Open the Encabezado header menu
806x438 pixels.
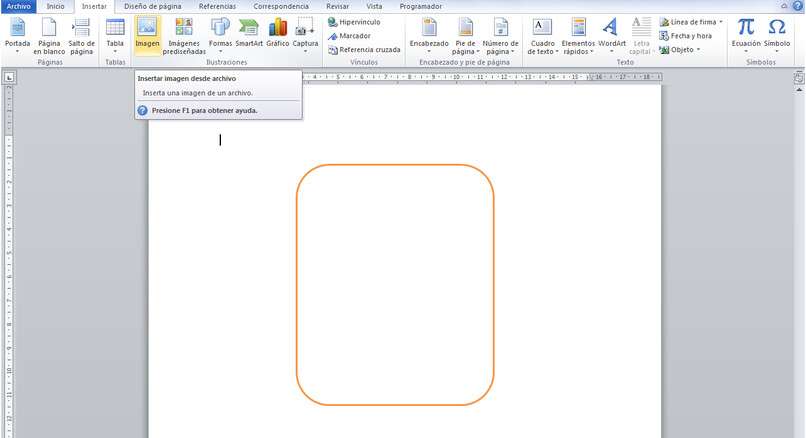429,35
